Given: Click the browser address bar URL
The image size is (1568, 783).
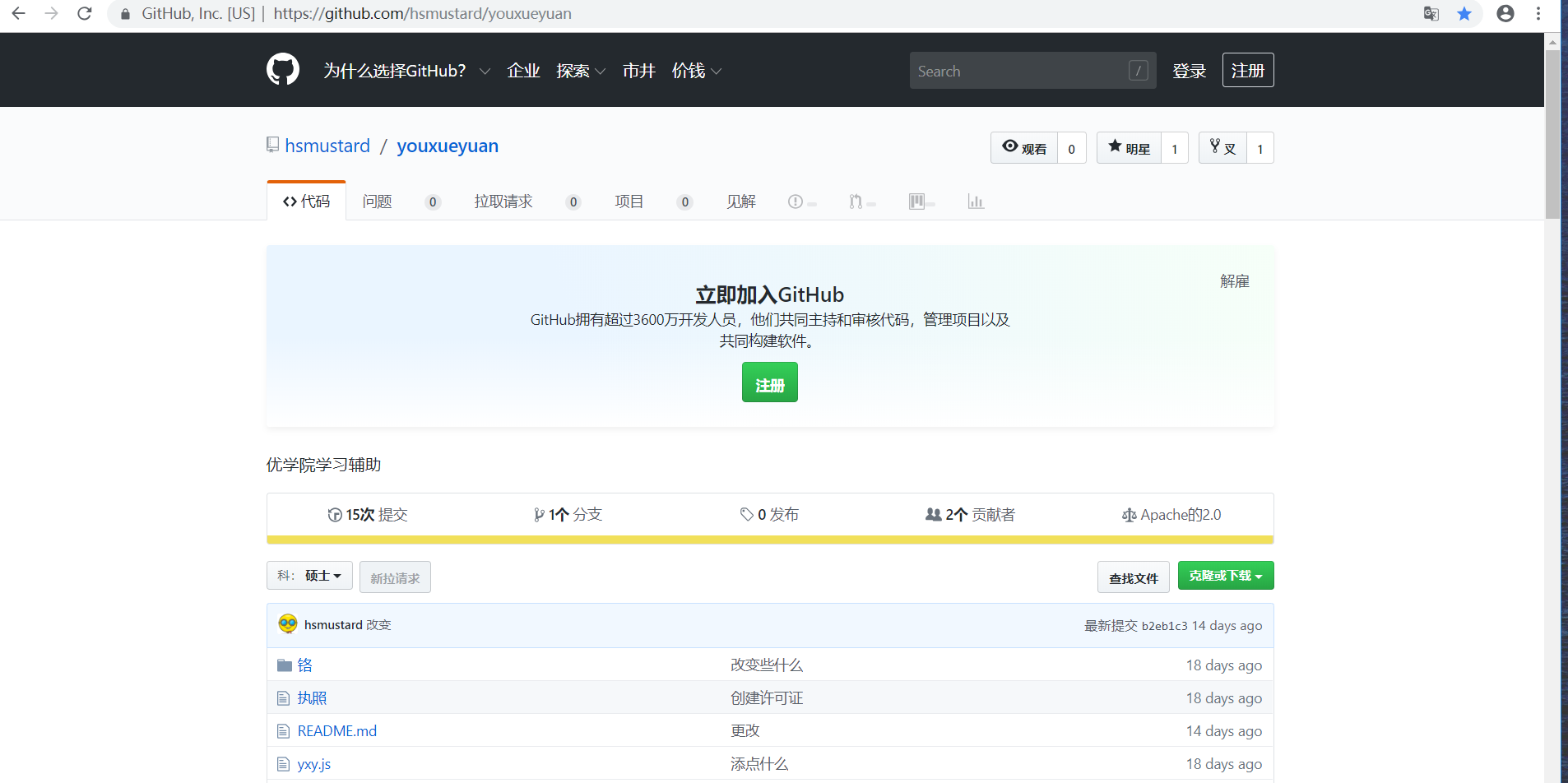Looking at the screenshot, I should (x=422, y=14).
